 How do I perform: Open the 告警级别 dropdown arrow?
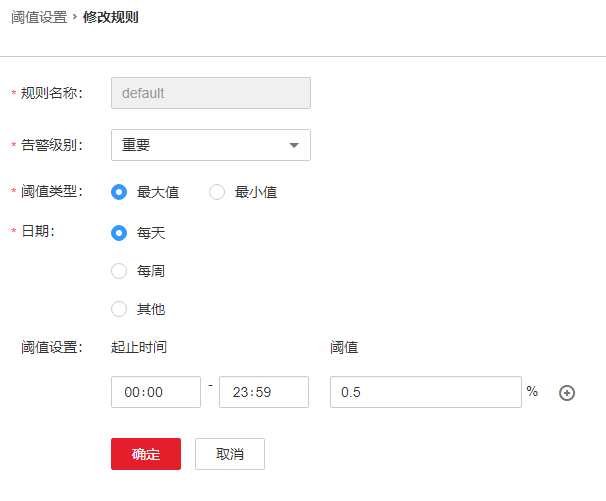tap(294, 145)
